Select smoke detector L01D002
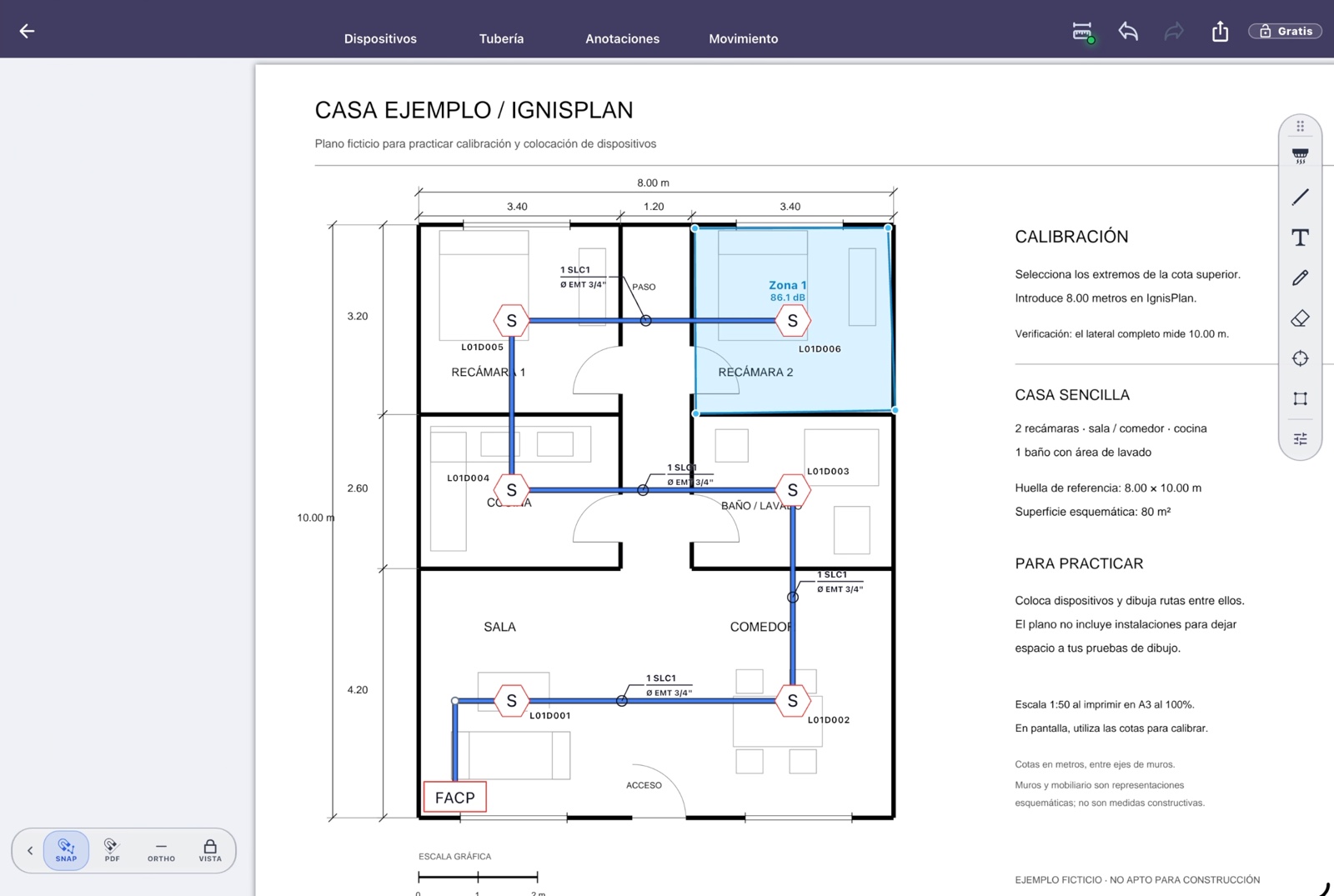The height and width of the screenshot is (896, 1334). [792, 701]
